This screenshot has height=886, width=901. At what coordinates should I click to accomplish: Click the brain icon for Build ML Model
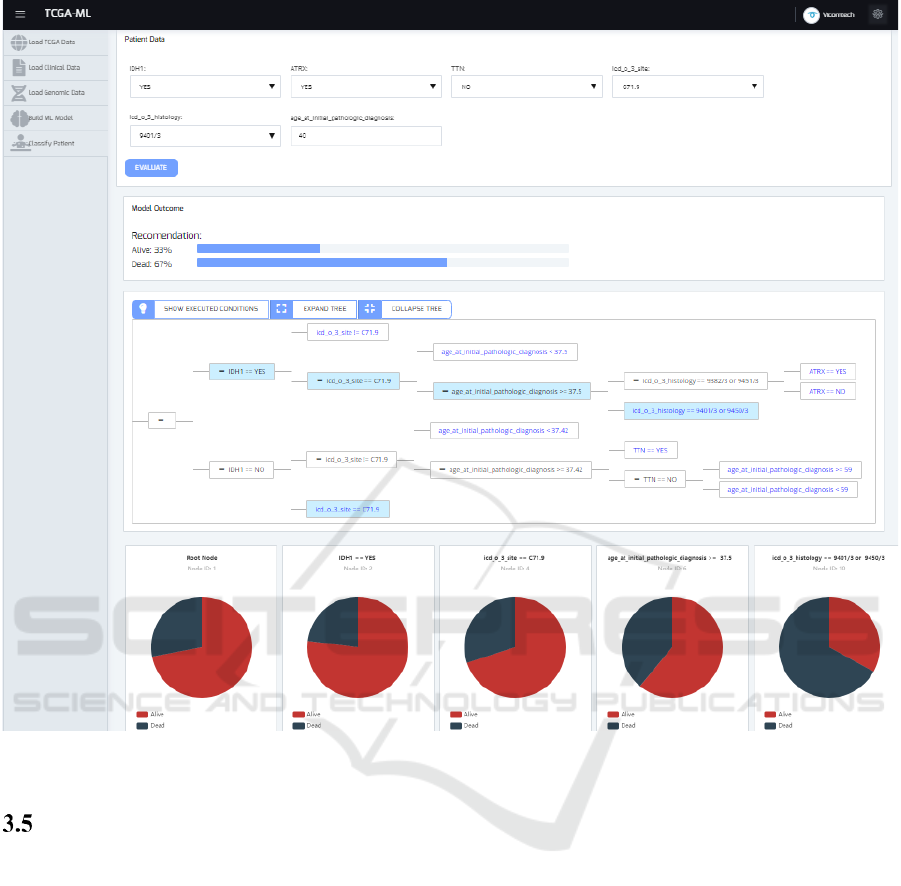point(18,118)
